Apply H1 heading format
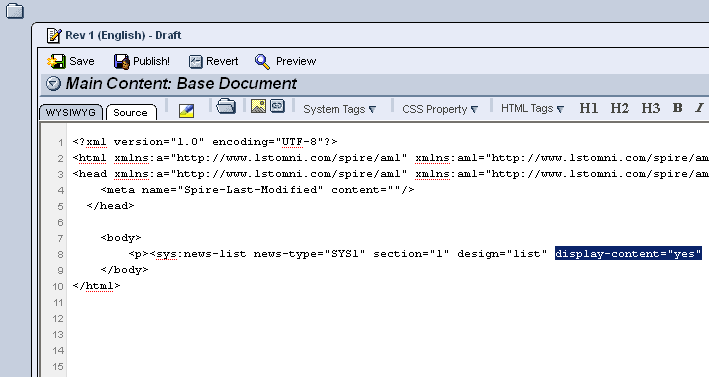 pyautogui.click(x=589, y=108)
